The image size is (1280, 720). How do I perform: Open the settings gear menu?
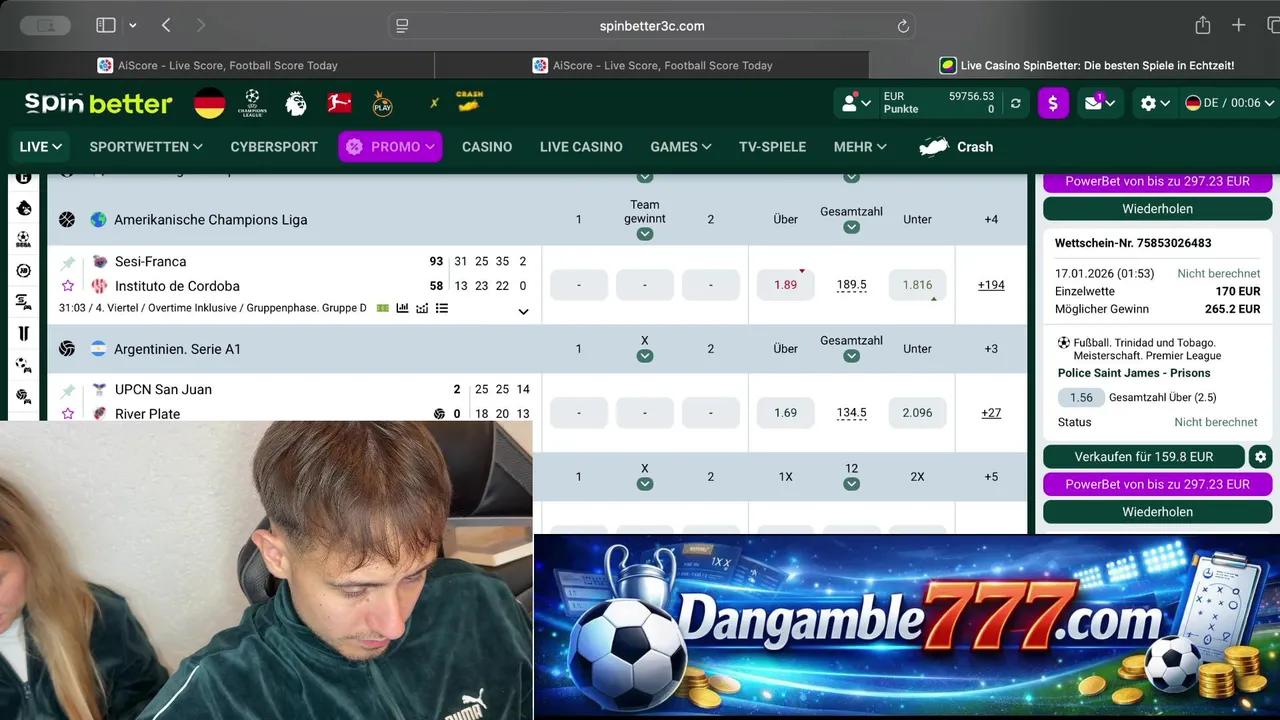(x=1152, y=103)
